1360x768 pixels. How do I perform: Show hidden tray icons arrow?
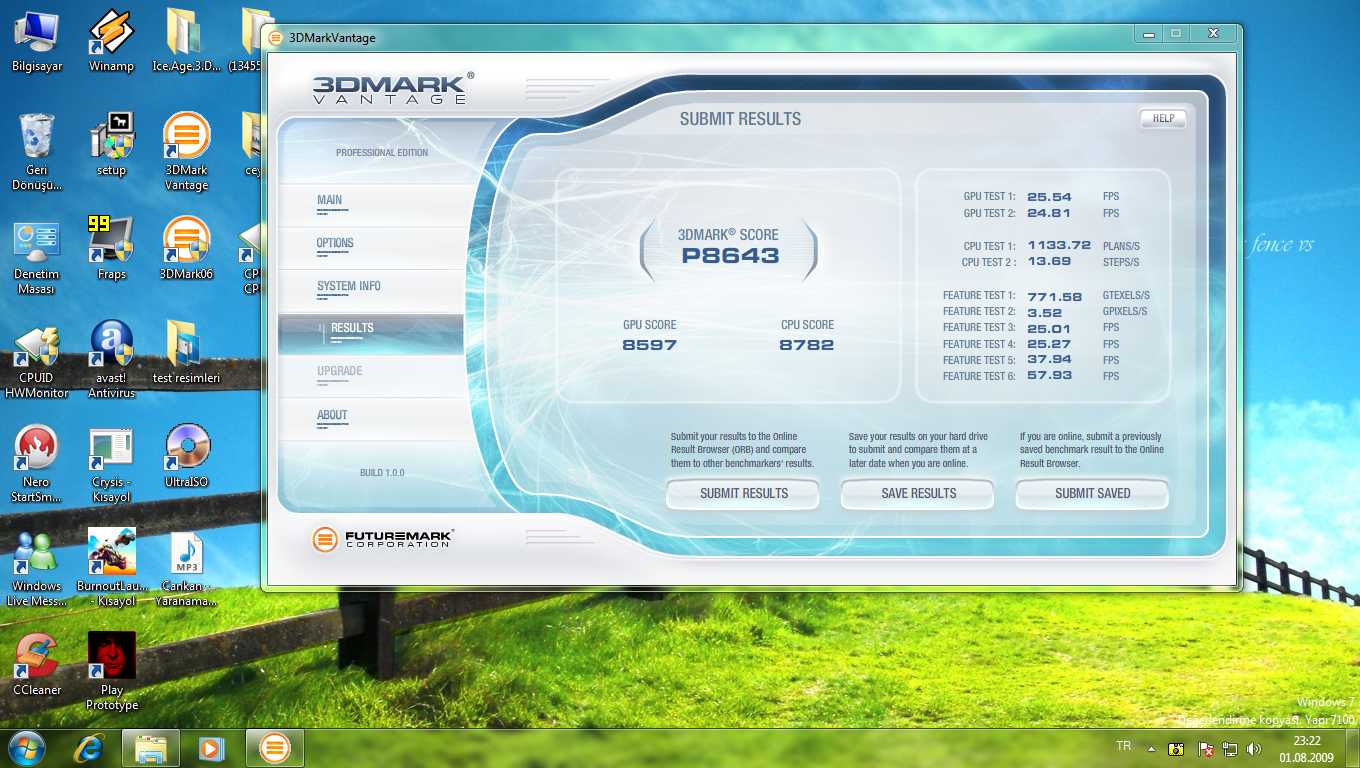tap(1151, 748)
